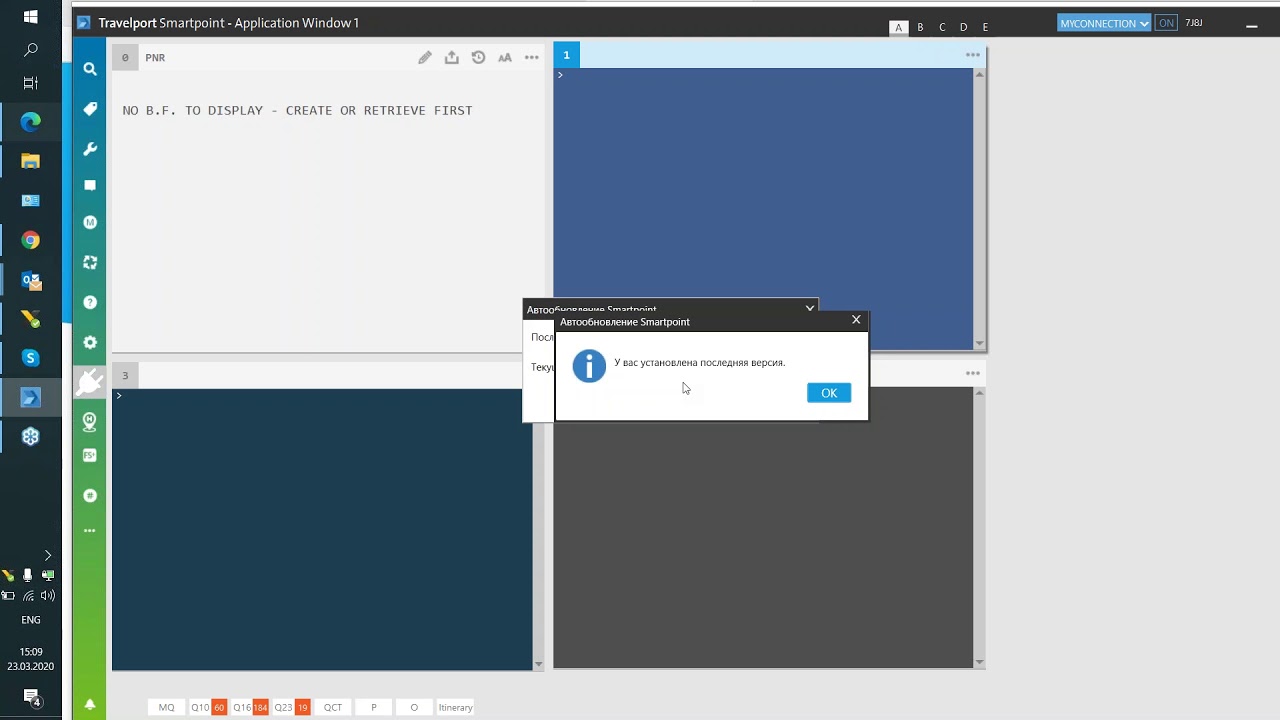Viewport: 1280px width, 720px height.
Task: Switch to work area A
Action: (x=899, y=28)
